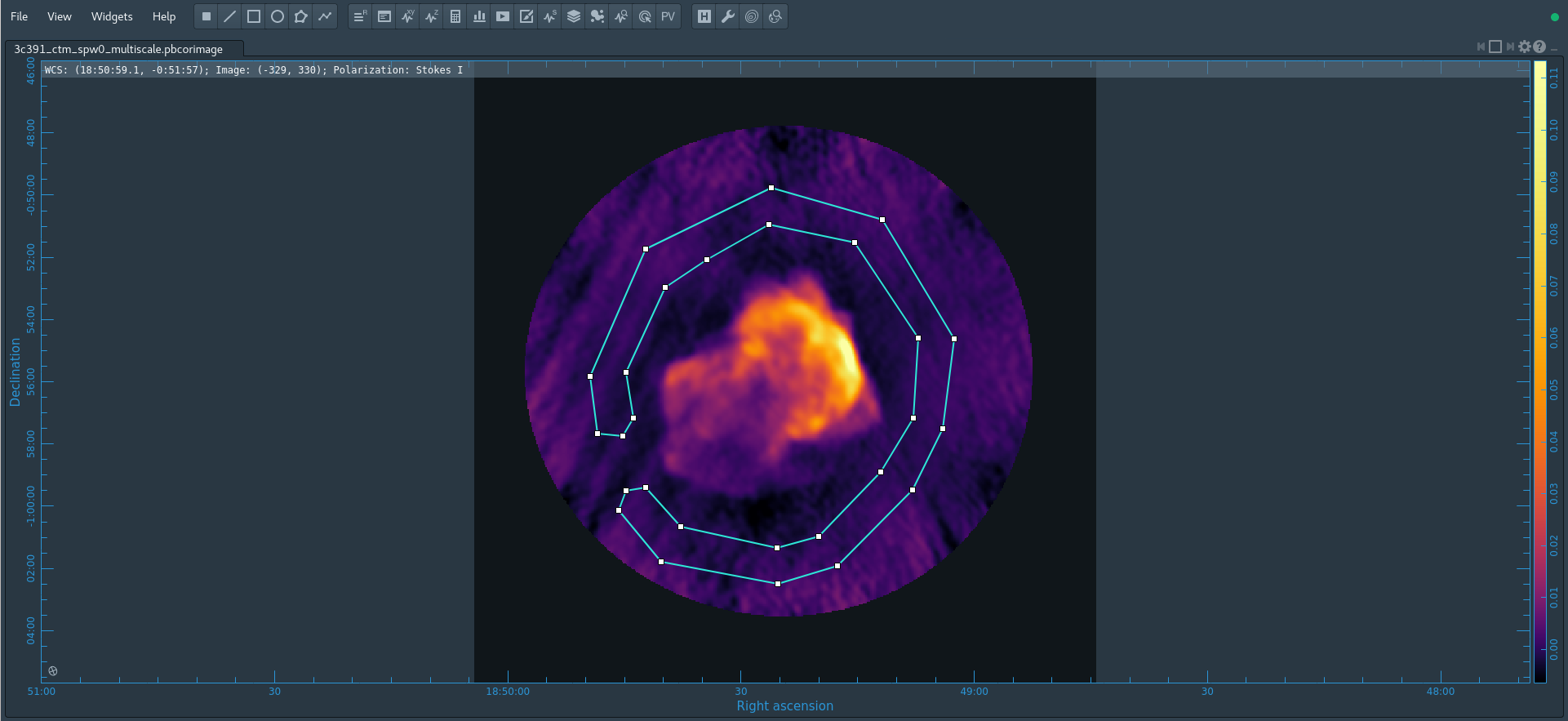This screenshot has width=1568, height=721.
Task: Select the Point region tool
Action: 207,16
